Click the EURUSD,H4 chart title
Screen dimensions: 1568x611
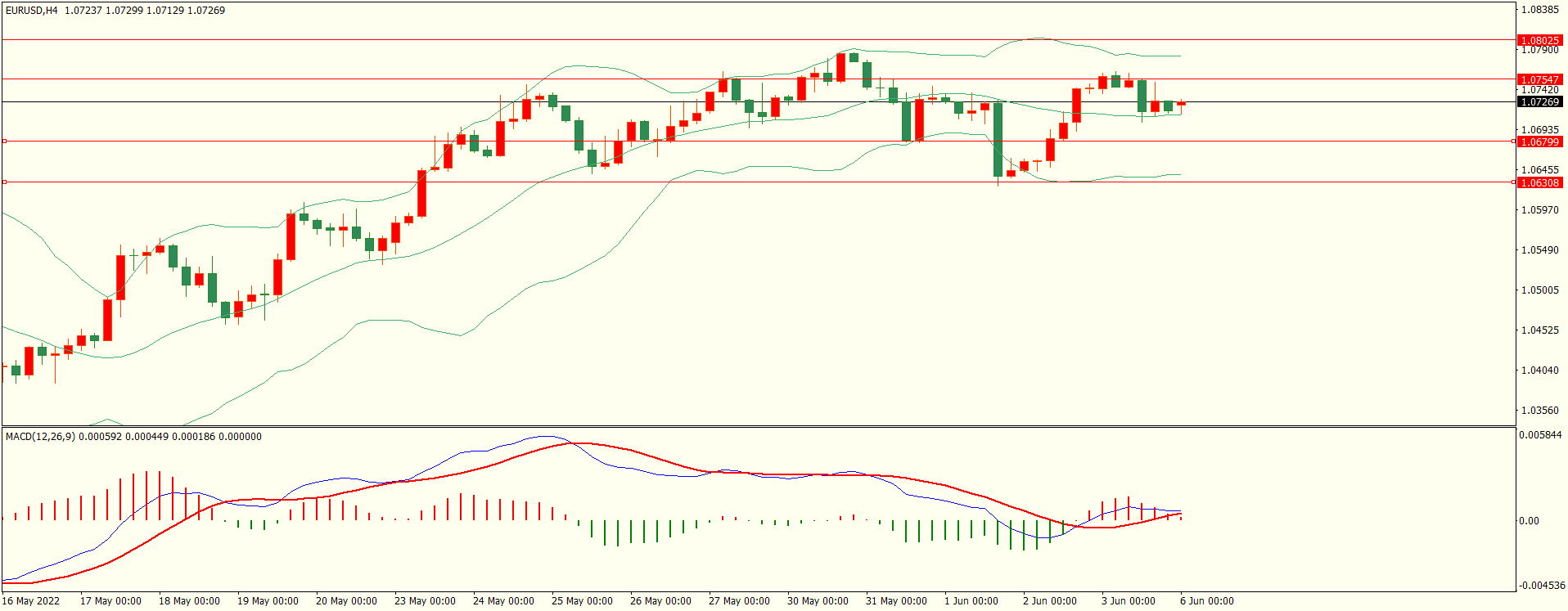click(x=32, y=11)
